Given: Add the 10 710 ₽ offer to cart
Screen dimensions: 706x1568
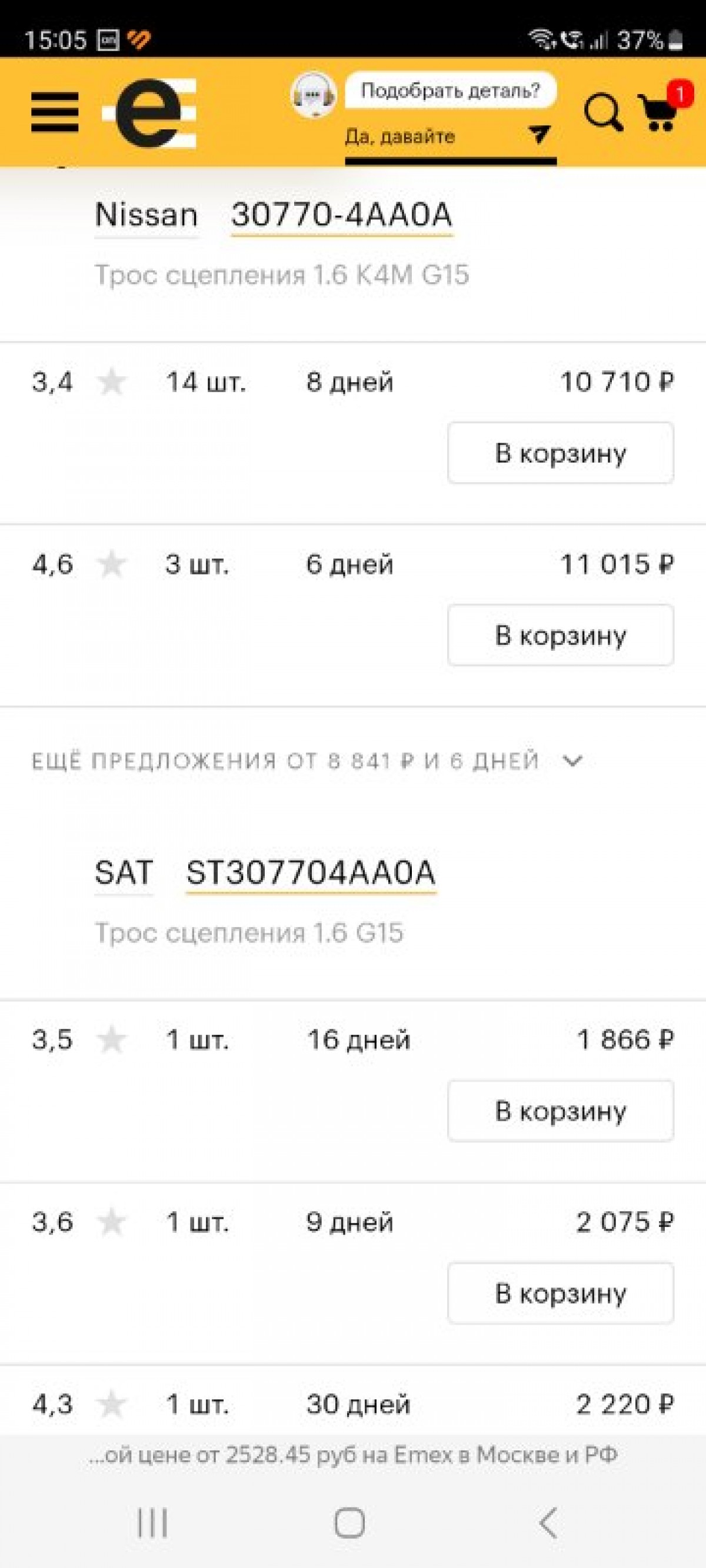Looking at the screenshot, I should [x=561, y=453].
